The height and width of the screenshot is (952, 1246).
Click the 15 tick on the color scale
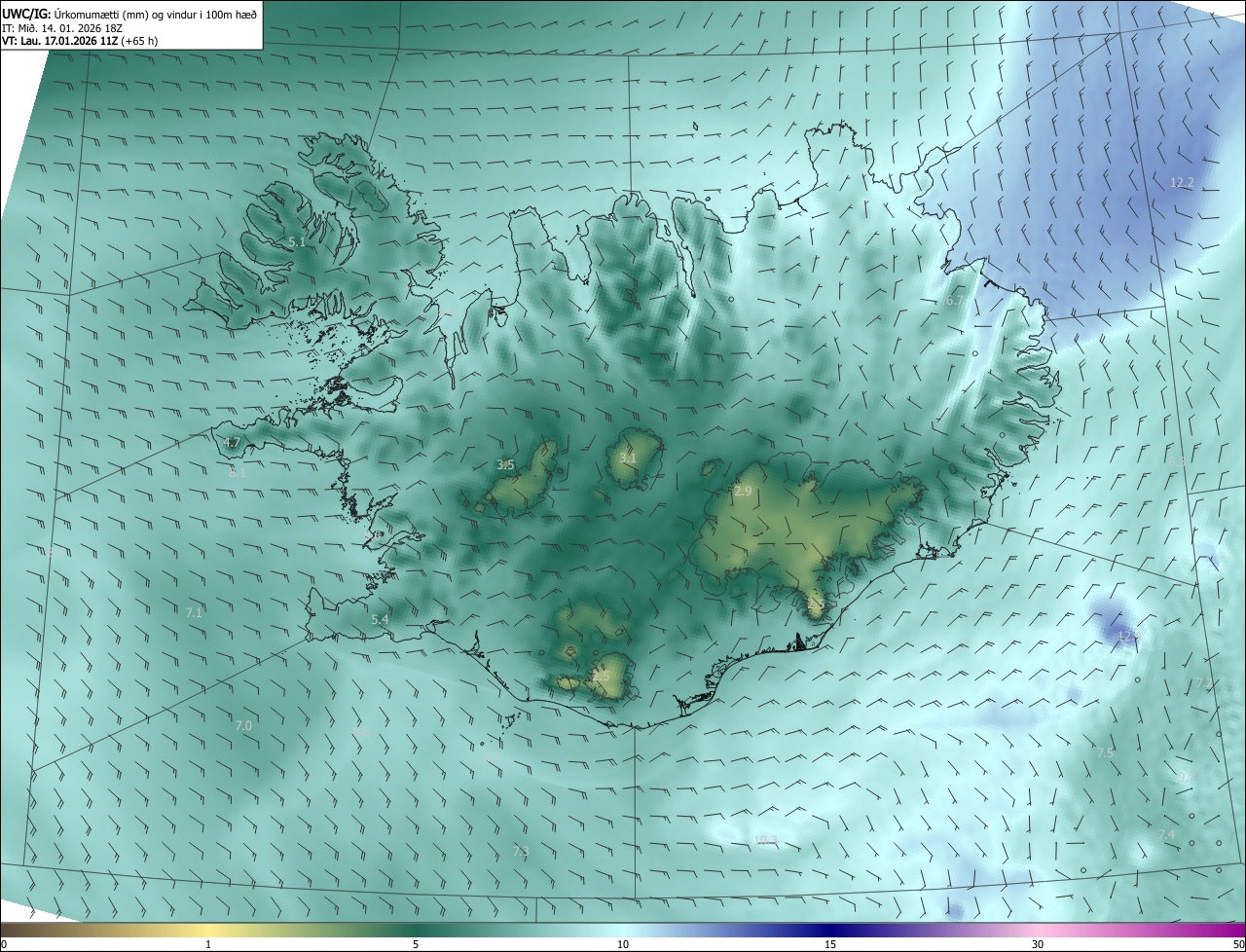tap(830, 945)
